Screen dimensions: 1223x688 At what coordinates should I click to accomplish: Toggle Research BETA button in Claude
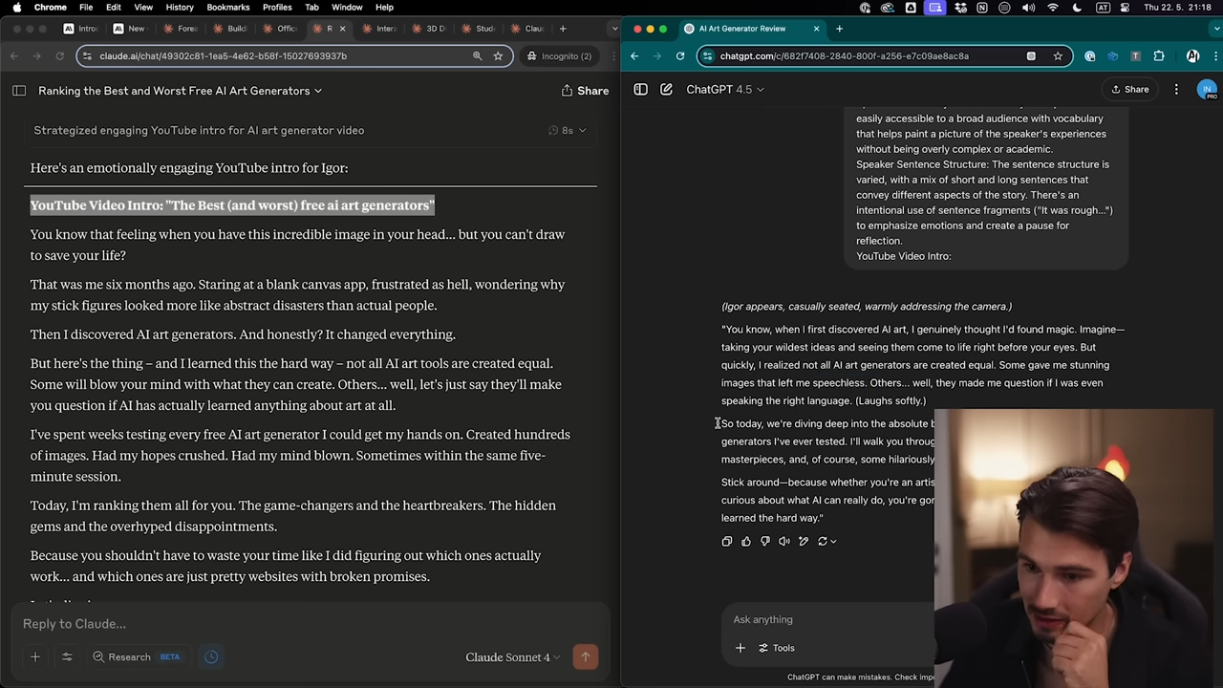(x=137, y=657)
